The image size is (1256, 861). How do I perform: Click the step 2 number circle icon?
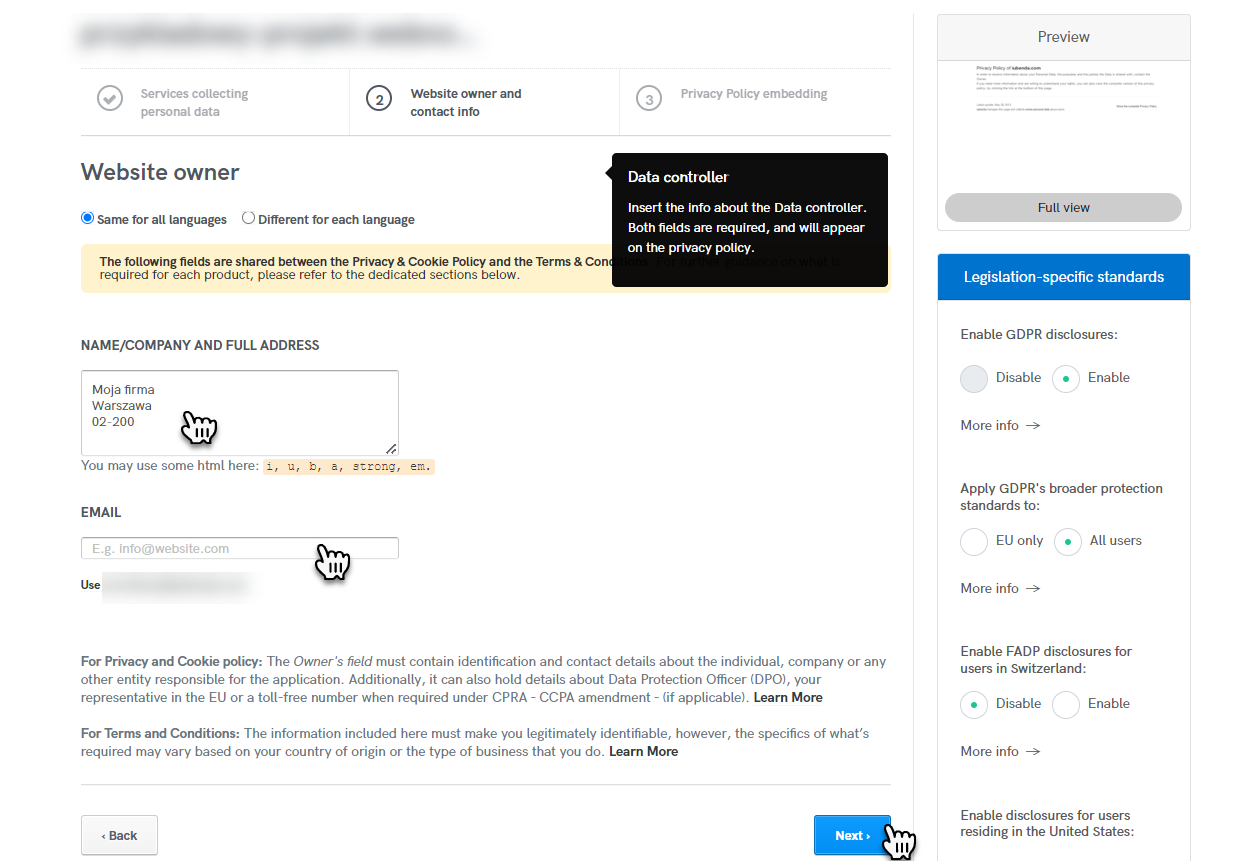[x=379, y=99]
